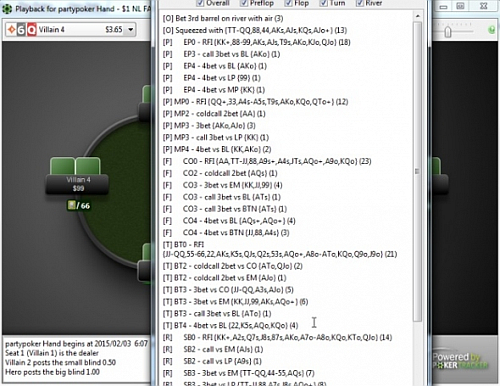Select 'MP4 - 4bet vs BL (KK,AKo)' row
500x386 pixels.
217,149
